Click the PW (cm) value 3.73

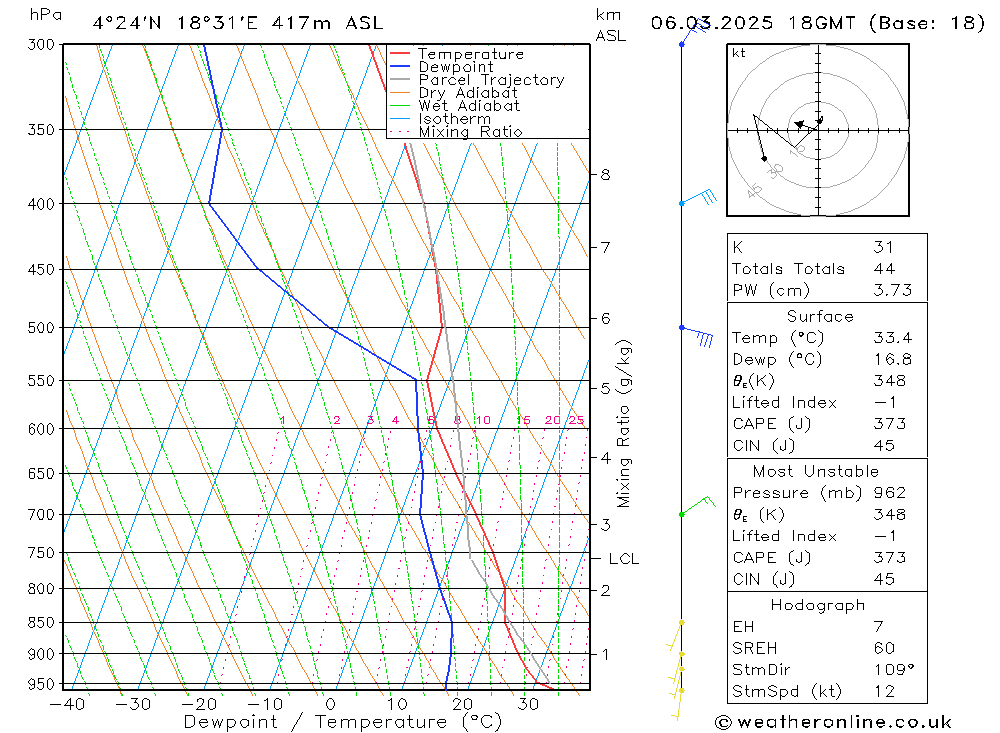coord(893,291)
